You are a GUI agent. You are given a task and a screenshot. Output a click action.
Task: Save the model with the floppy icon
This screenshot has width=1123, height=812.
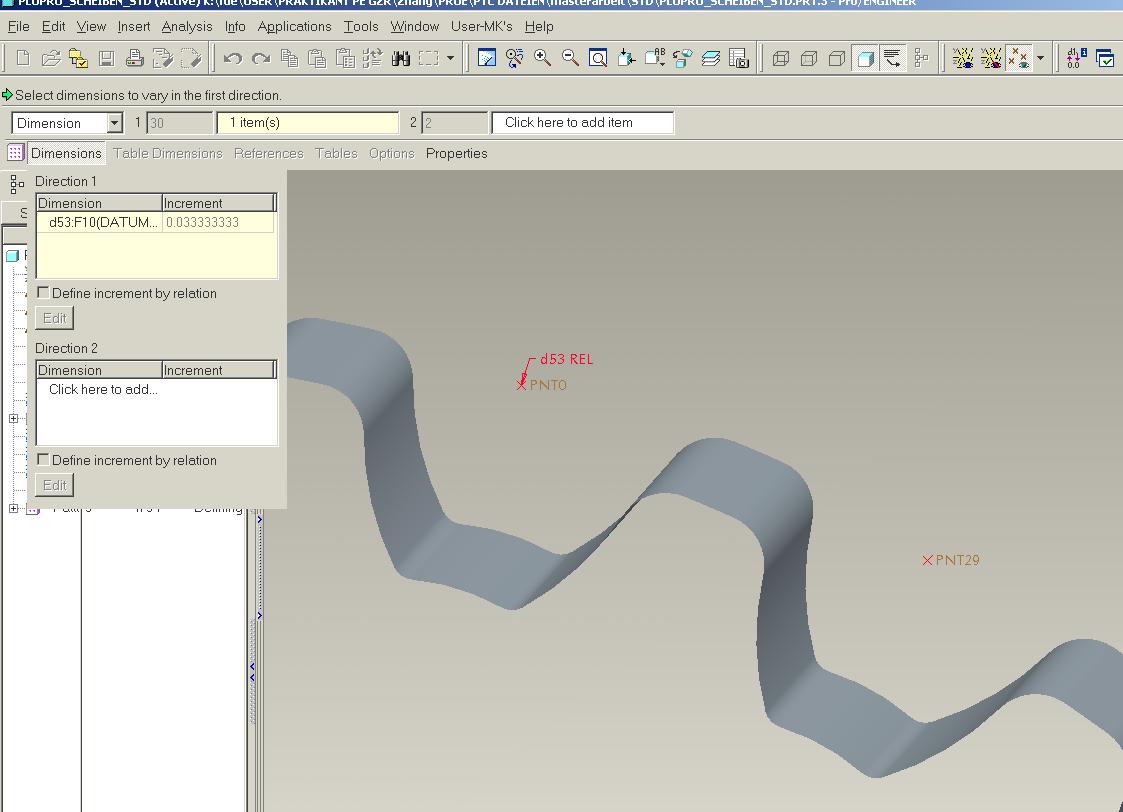point(107,58)
